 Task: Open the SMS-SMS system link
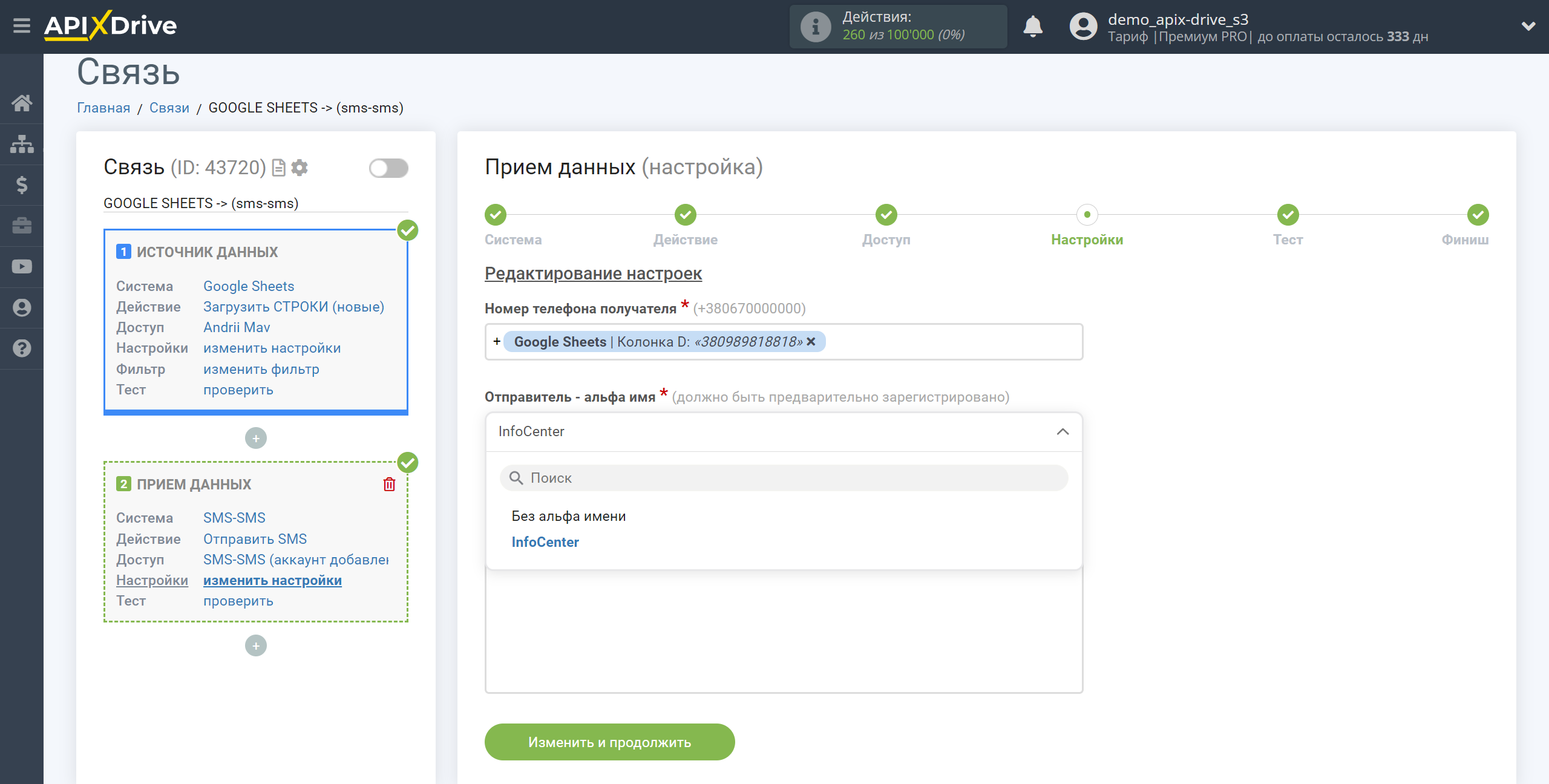pos(234,518)
